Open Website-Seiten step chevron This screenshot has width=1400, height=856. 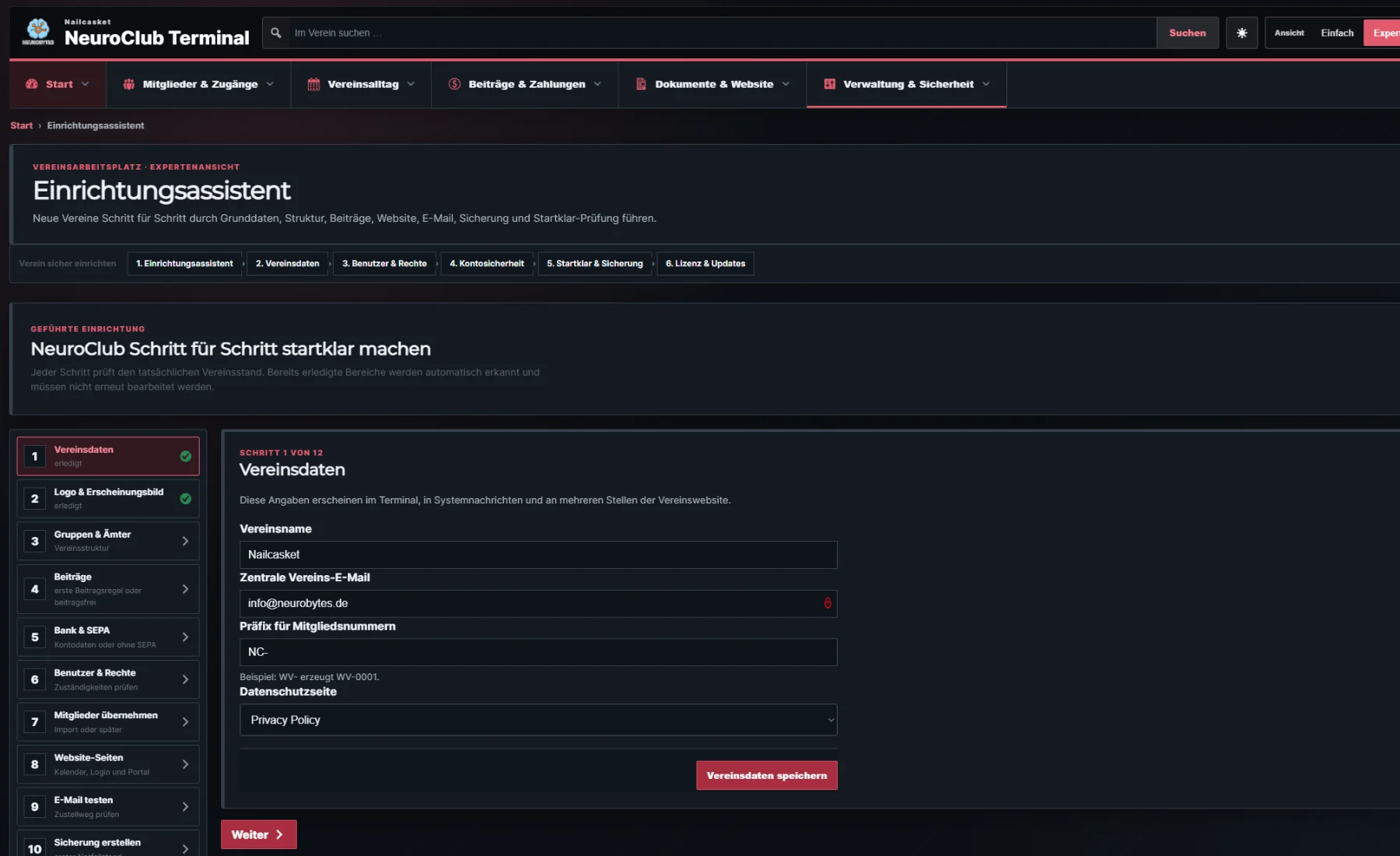click(185, 764)
